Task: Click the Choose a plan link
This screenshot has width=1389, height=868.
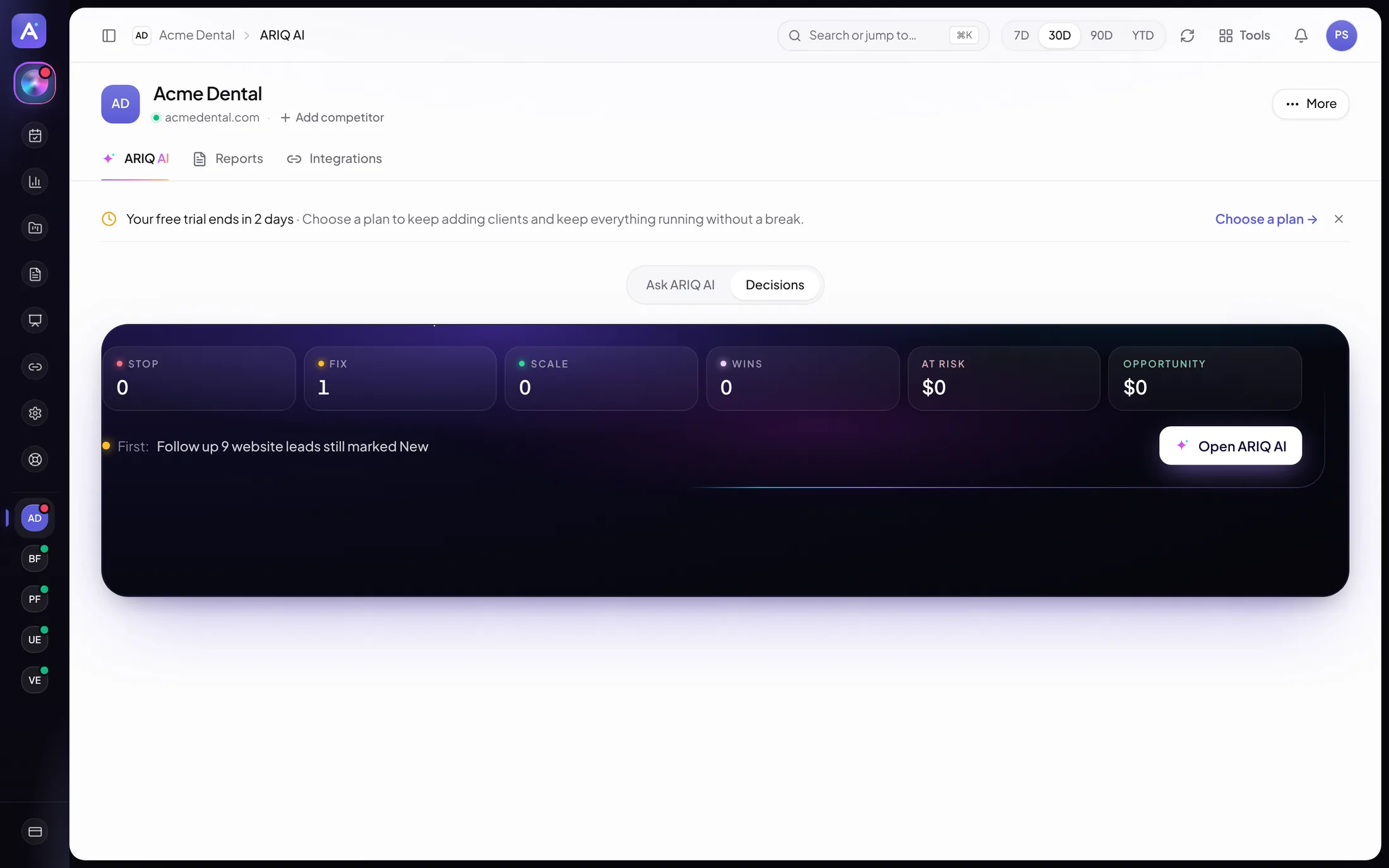Action: [x=1266, y=219]
